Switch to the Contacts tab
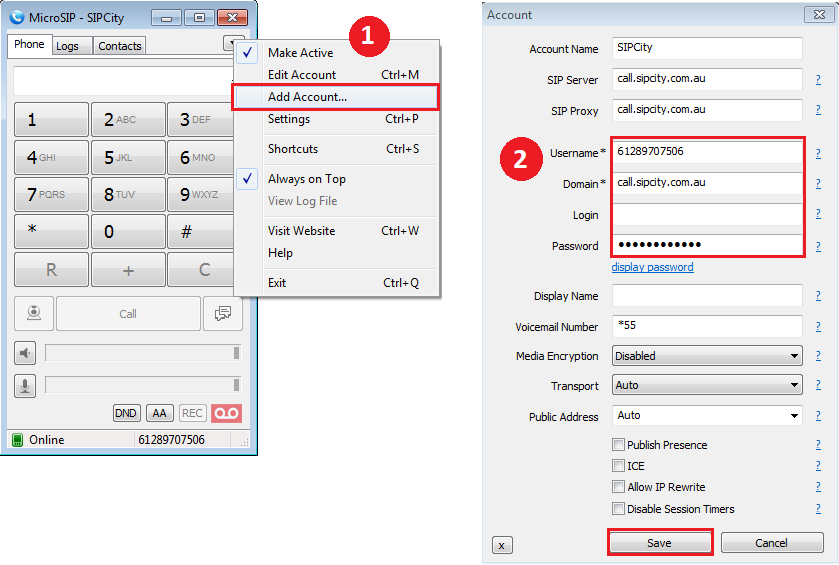Viewport: 839px width, 565px height. pyautogui.click(x=119, y=46)
